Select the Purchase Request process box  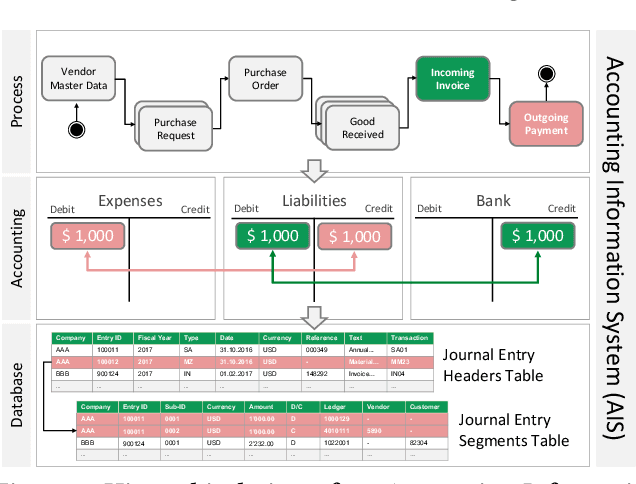coord(176,129)
